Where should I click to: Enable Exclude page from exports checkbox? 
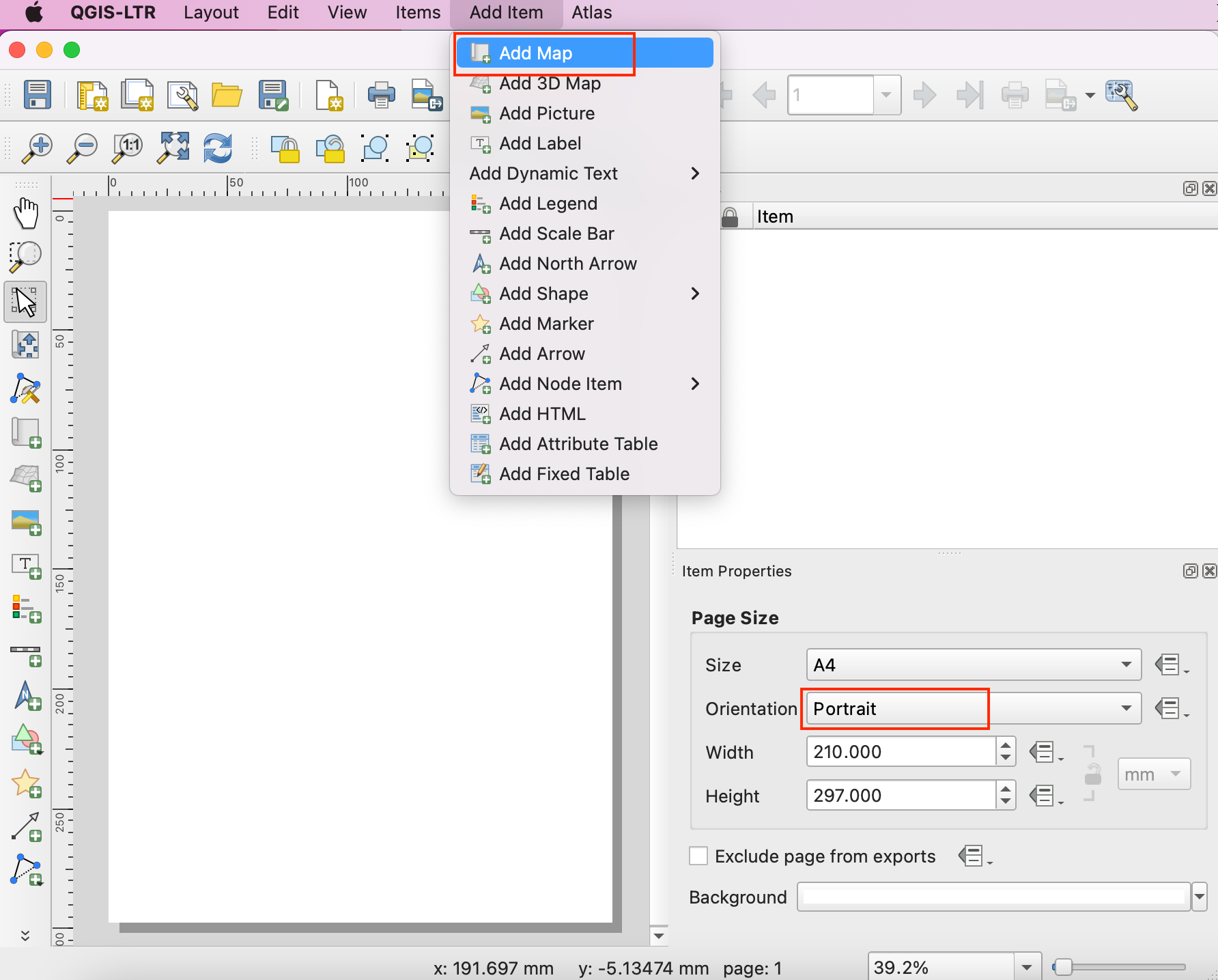tap(698, 856)
